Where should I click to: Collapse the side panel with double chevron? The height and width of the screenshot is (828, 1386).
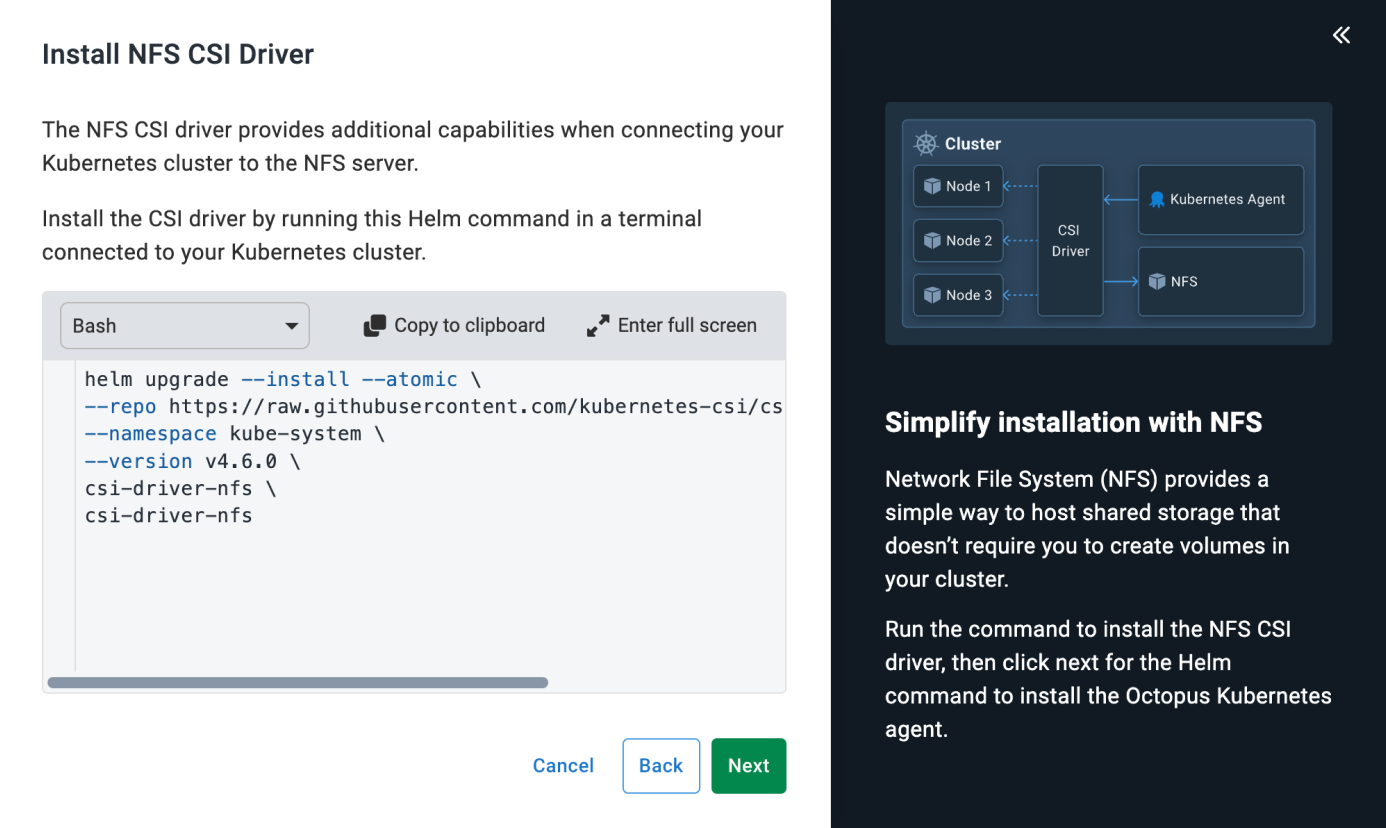click(1341, 36)
